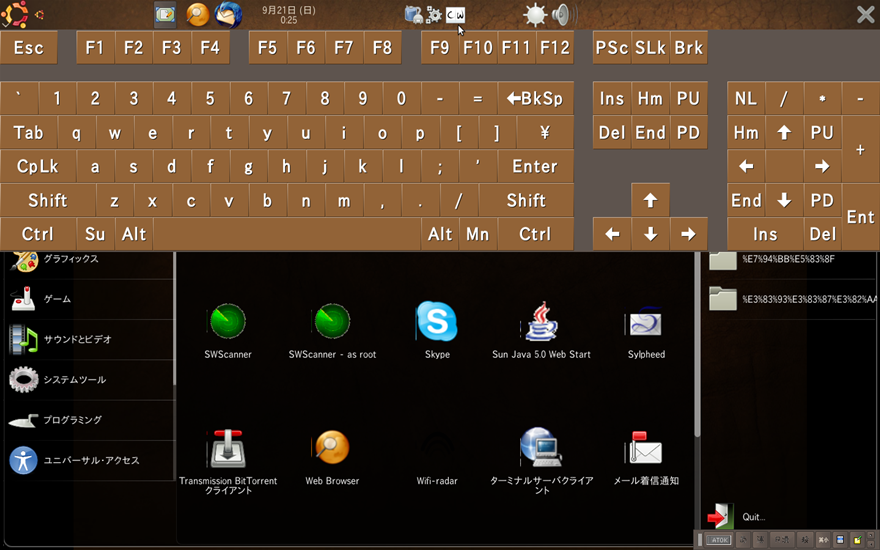880x550 pixels.
Task: Toggle the NL num lock key
Action: [746, 98]
